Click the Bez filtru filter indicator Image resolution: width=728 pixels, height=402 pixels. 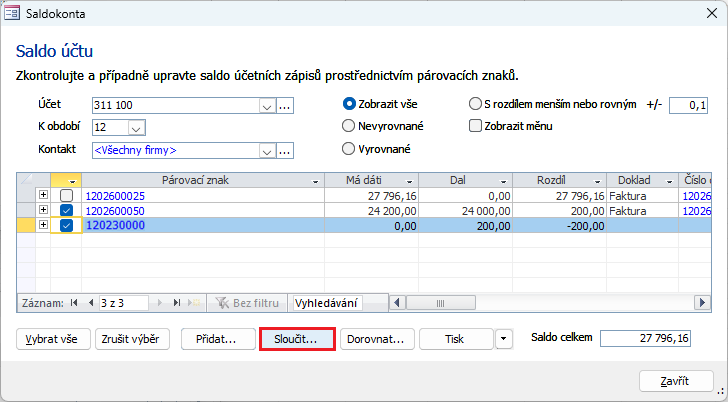(247, 303)
